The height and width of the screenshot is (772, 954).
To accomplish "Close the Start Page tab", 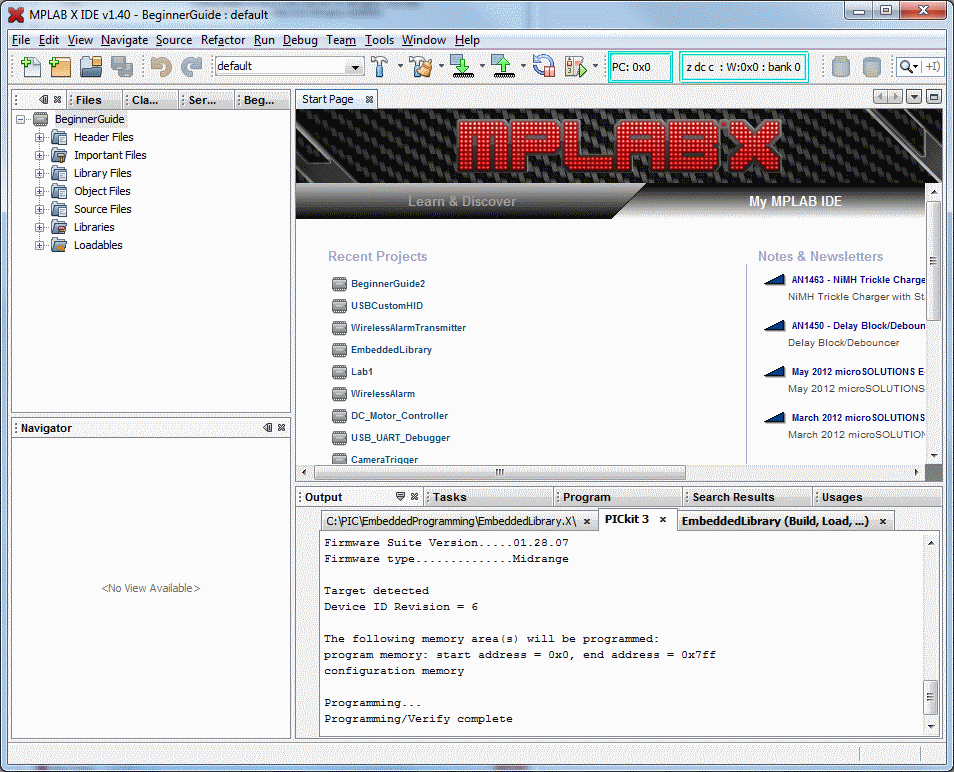I will [369, 99].
